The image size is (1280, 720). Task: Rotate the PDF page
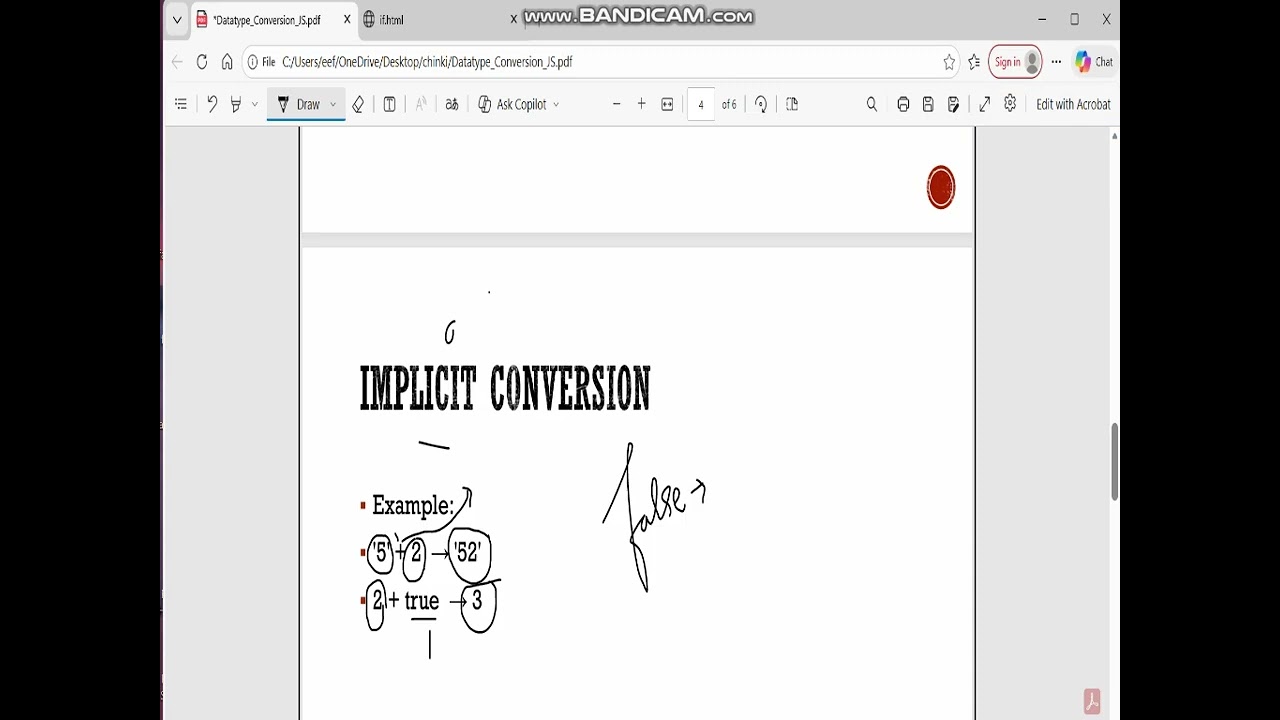[761, 104]
